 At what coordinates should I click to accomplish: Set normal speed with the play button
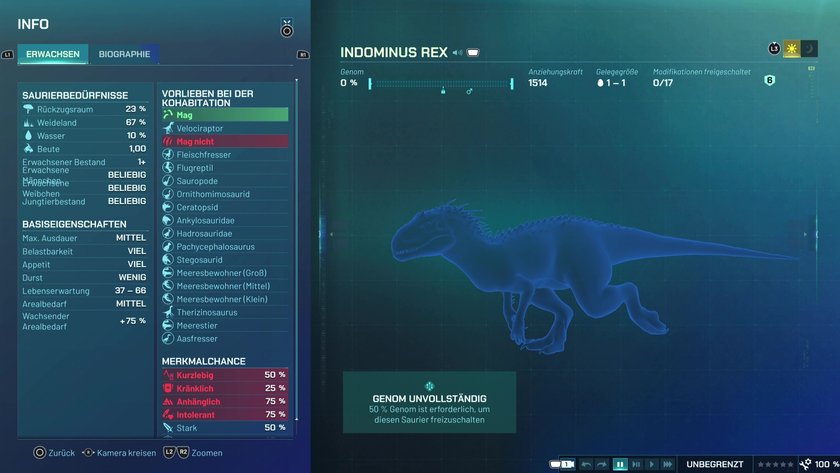pyautogui.click(x=651, y=464)
